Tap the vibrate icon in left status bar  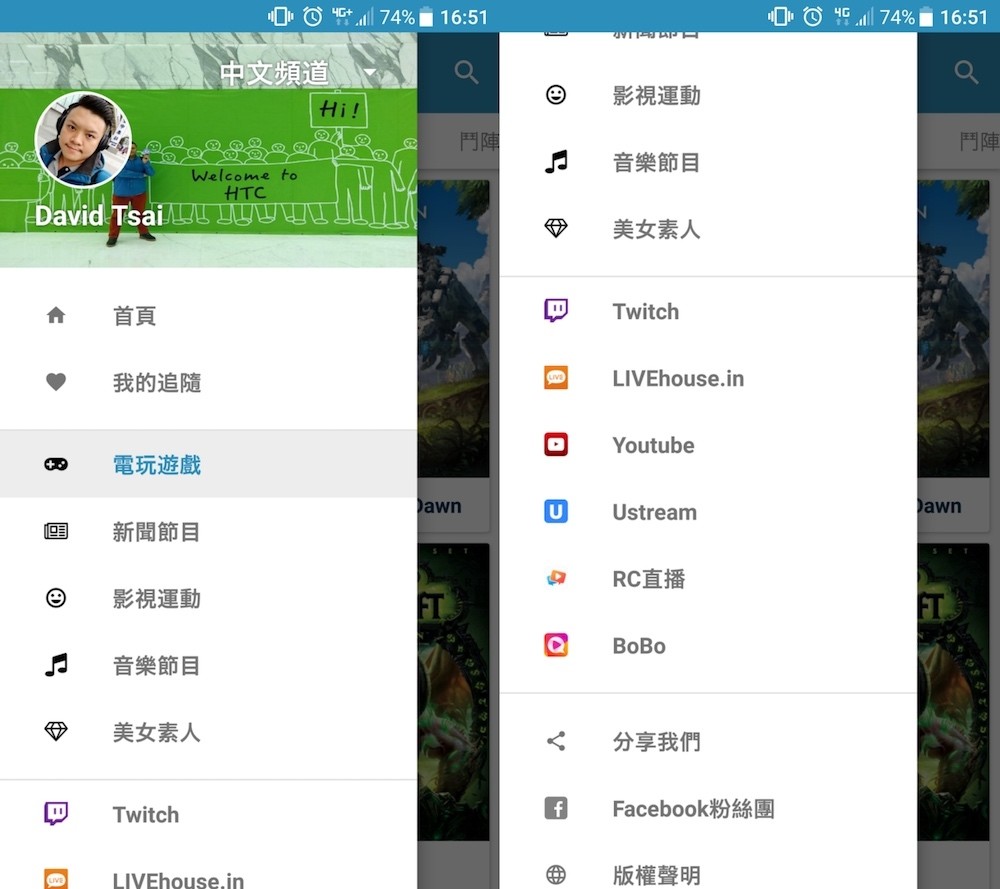[x=281, y=17]
